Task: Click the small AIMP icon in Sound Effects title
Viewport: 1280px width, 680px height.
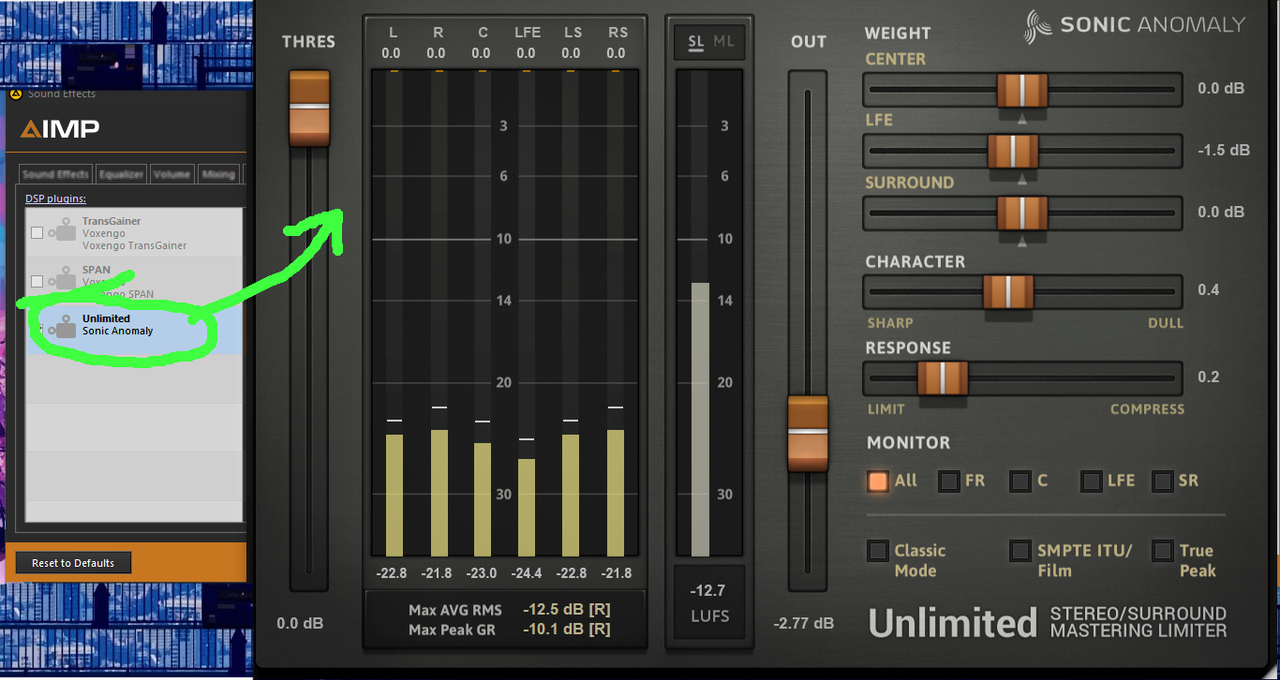Action: pyautogui.click(x=15, y=94)
